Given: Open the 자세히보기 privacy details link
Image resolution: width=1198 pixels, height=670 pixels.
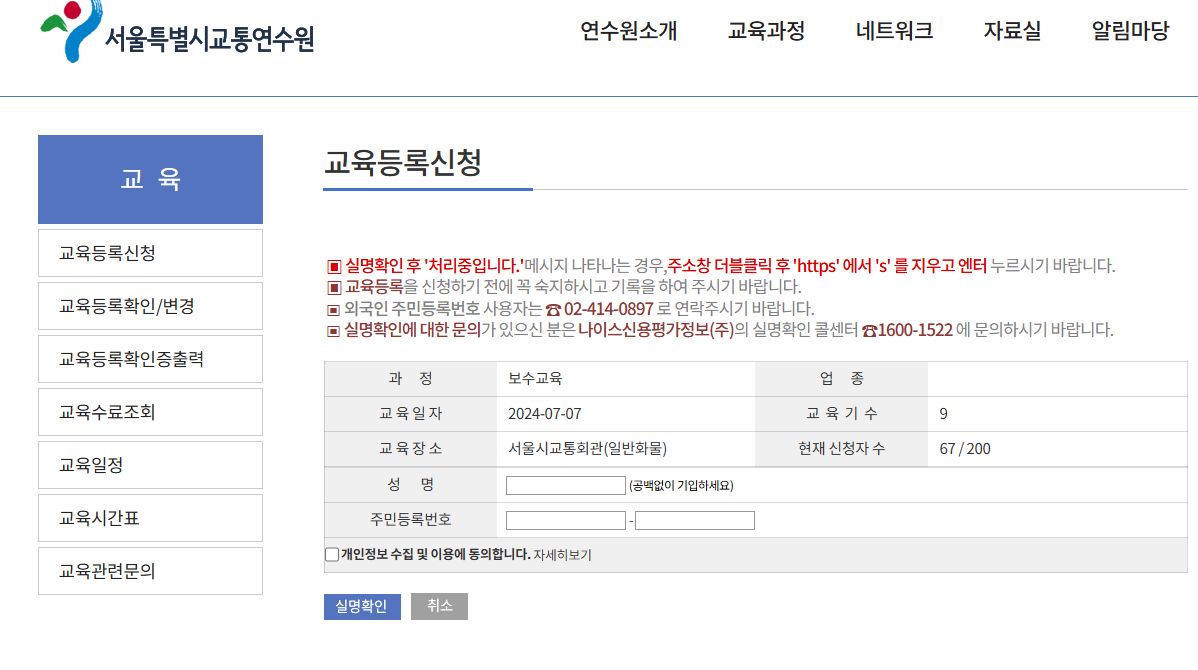Looking at the screenshot, I should [566, 553].
